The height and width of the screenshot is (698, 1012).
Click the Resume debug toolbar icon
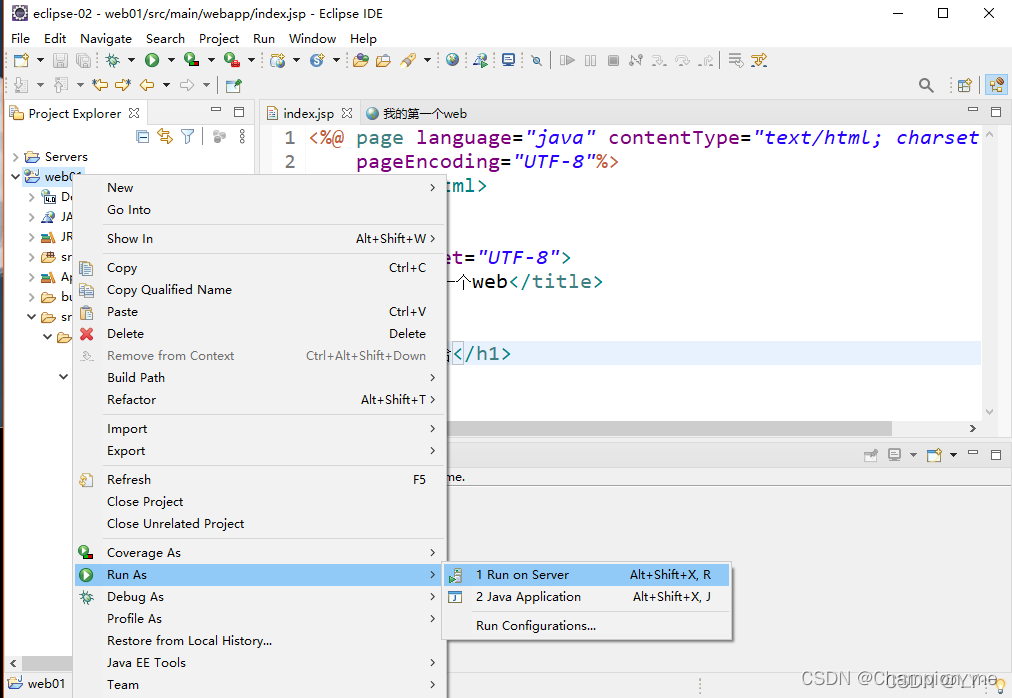[x=567, y=60]
